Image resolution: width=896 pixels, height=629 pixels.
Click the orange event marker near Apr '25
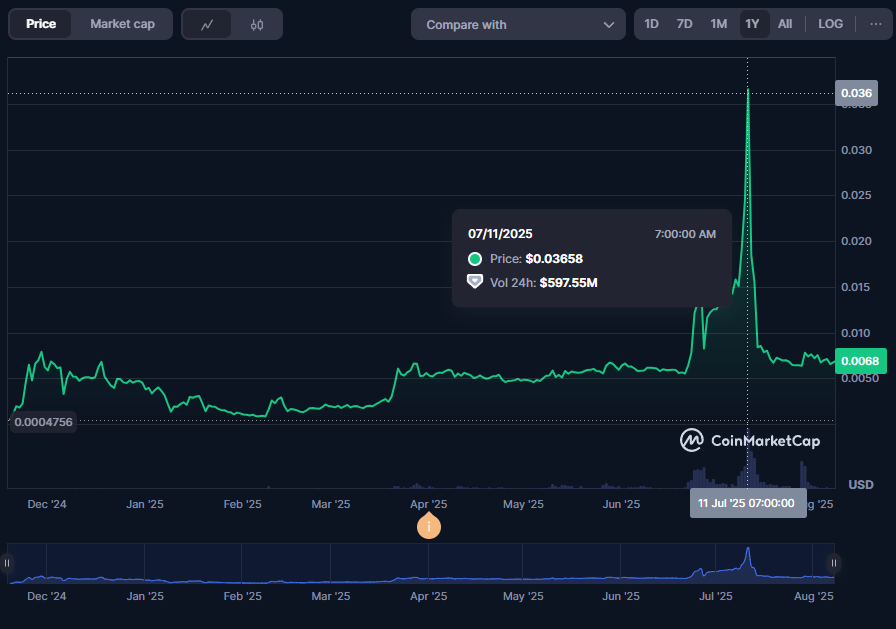[x=429, y=525]
